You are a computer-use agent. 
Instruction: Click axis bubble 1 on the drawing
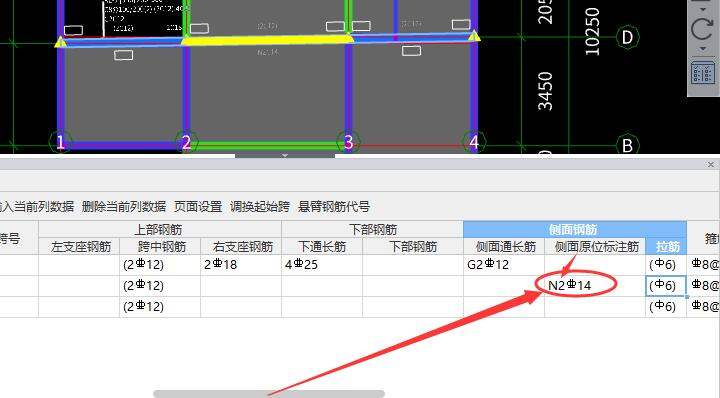click(x=60, y=142)
